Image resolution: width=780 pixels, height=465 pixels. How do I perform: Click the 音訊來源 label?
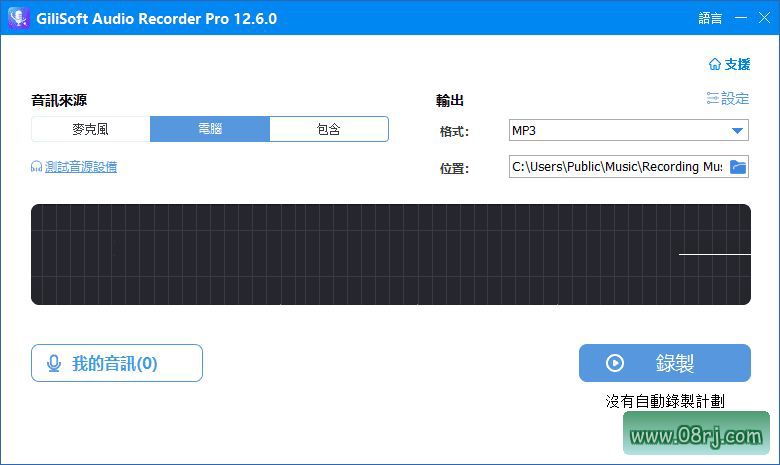(x=59, y=100)
